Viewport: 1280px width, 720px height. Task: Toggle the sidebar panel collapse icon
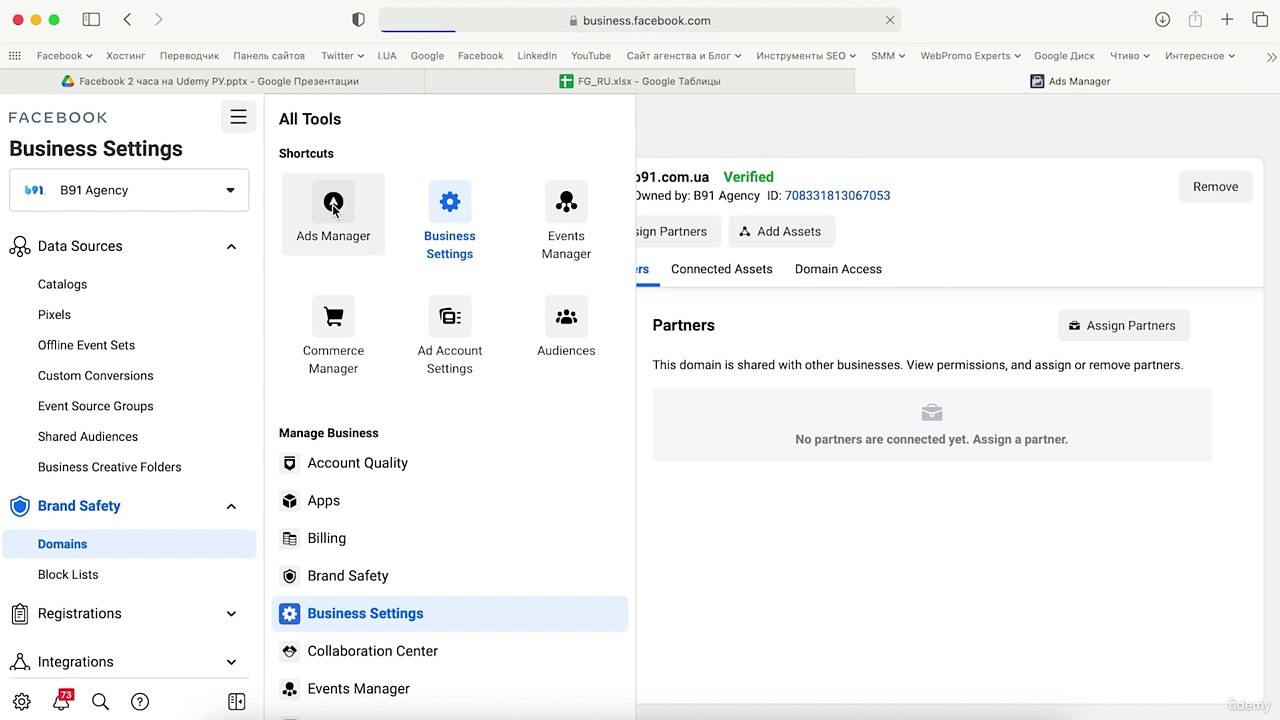pos(237,701)
